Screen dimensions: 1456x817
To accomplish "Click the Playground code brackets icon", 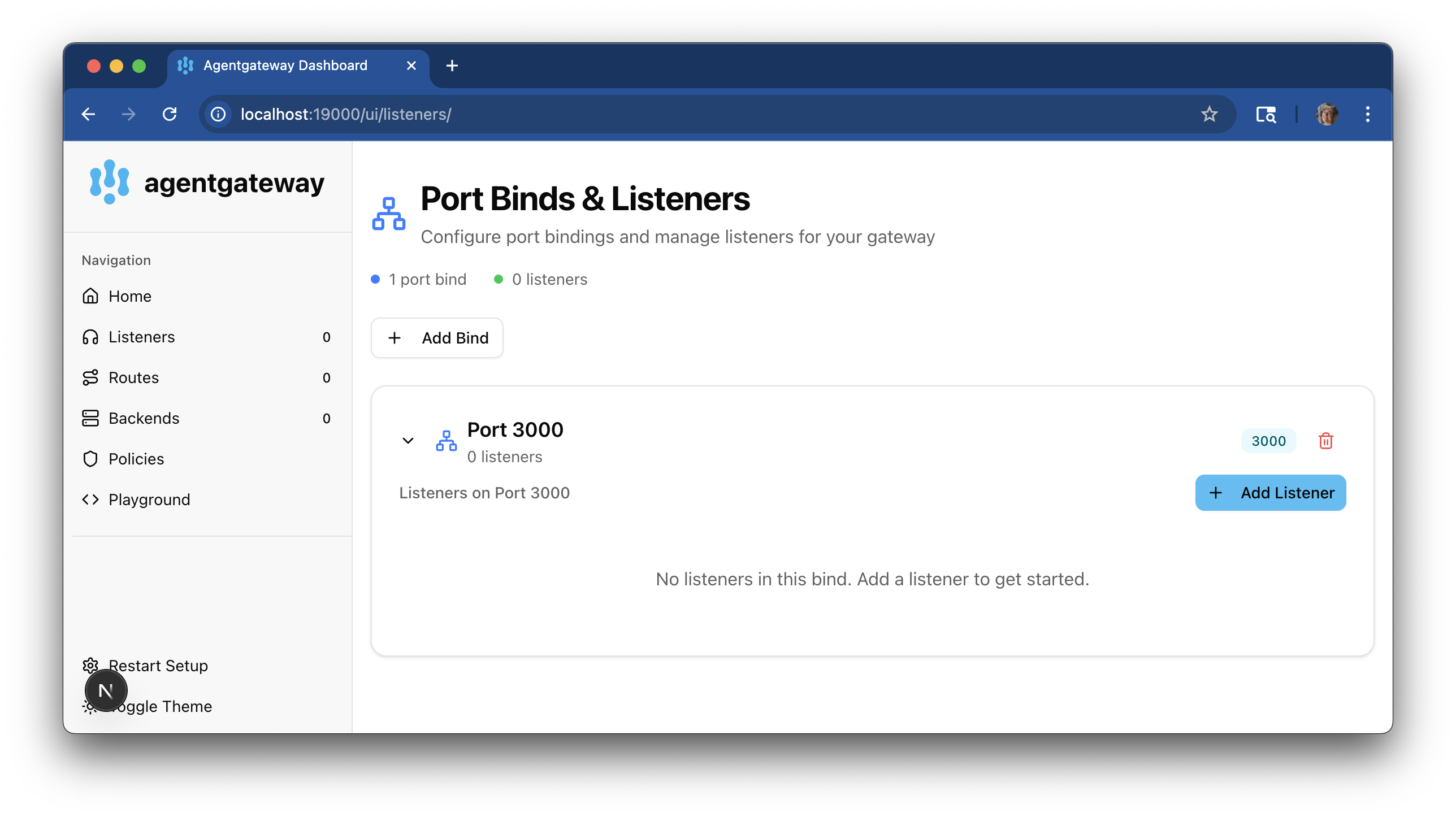I will click(x=90, y=499).
